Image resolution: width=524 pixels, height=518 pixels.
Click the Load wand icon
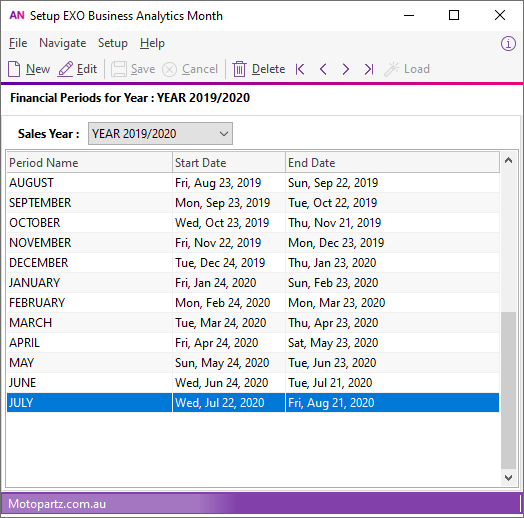pos(391,69)
